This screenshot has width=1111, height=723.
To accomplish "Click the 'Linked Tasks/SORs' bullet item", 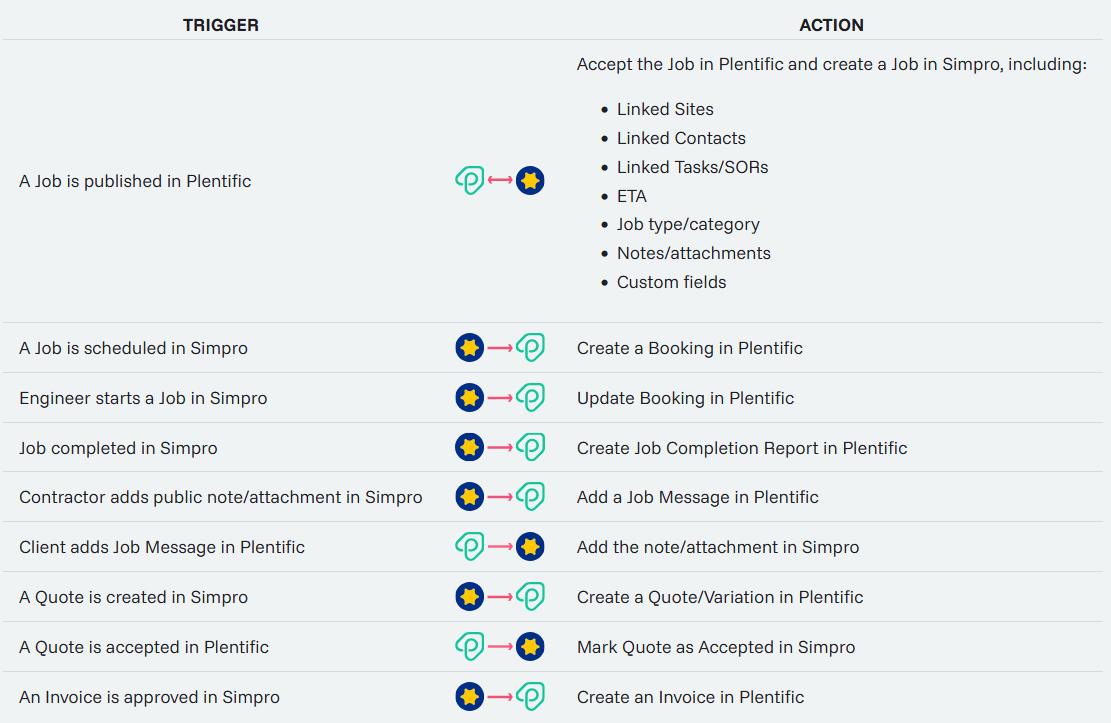I will (692, 167).
